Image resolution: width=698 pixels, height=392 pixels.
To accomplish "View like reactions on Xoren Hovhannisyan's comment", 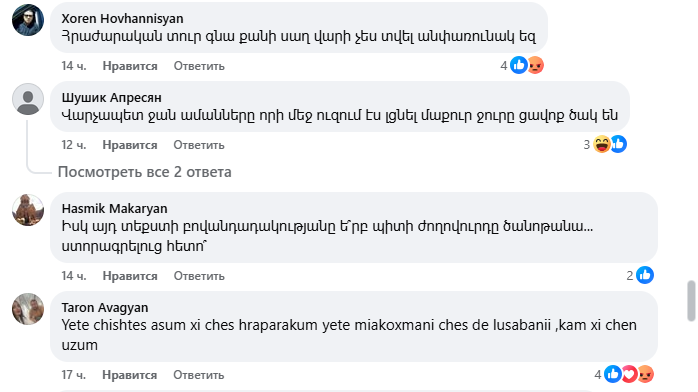I will [519, 65].
